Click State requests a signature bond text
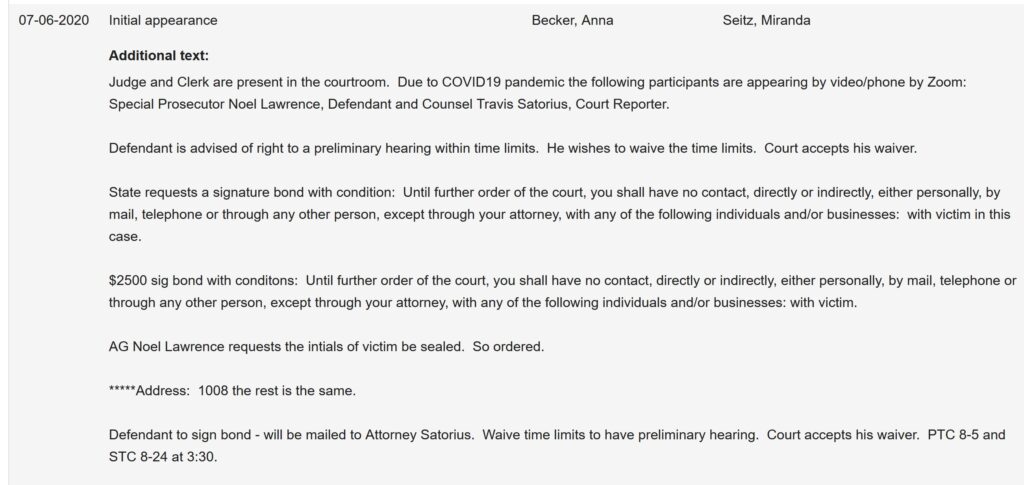1024x485 pixels. 560,215
